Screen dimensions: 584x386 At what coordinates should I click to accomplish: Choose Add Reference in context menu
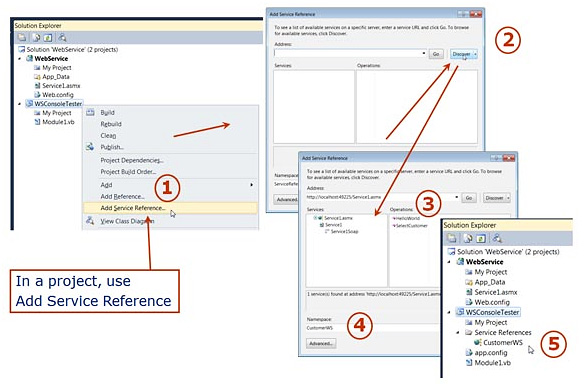tap(122, 196)
